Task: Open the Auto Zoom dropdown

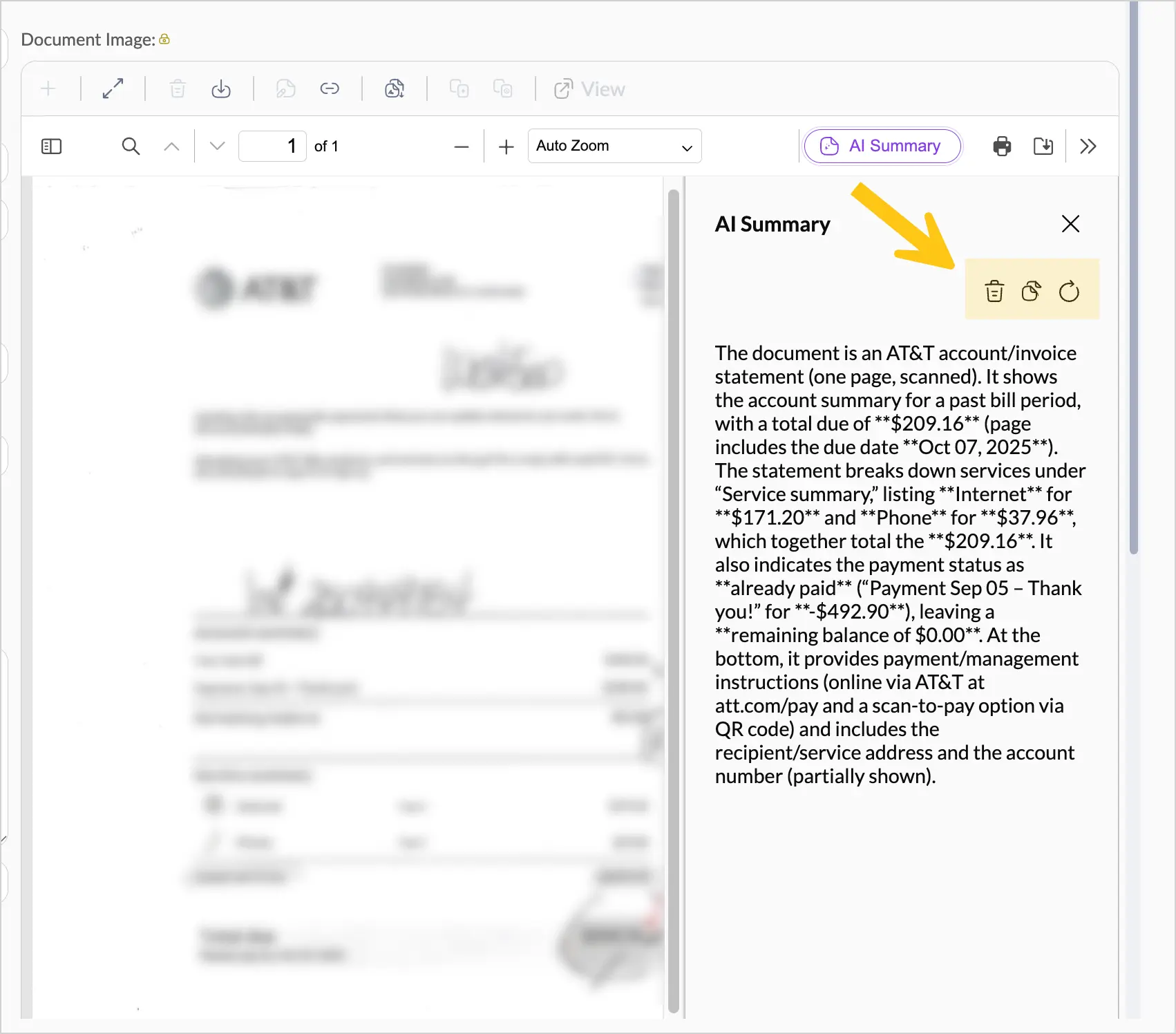Action: point(615,147)
